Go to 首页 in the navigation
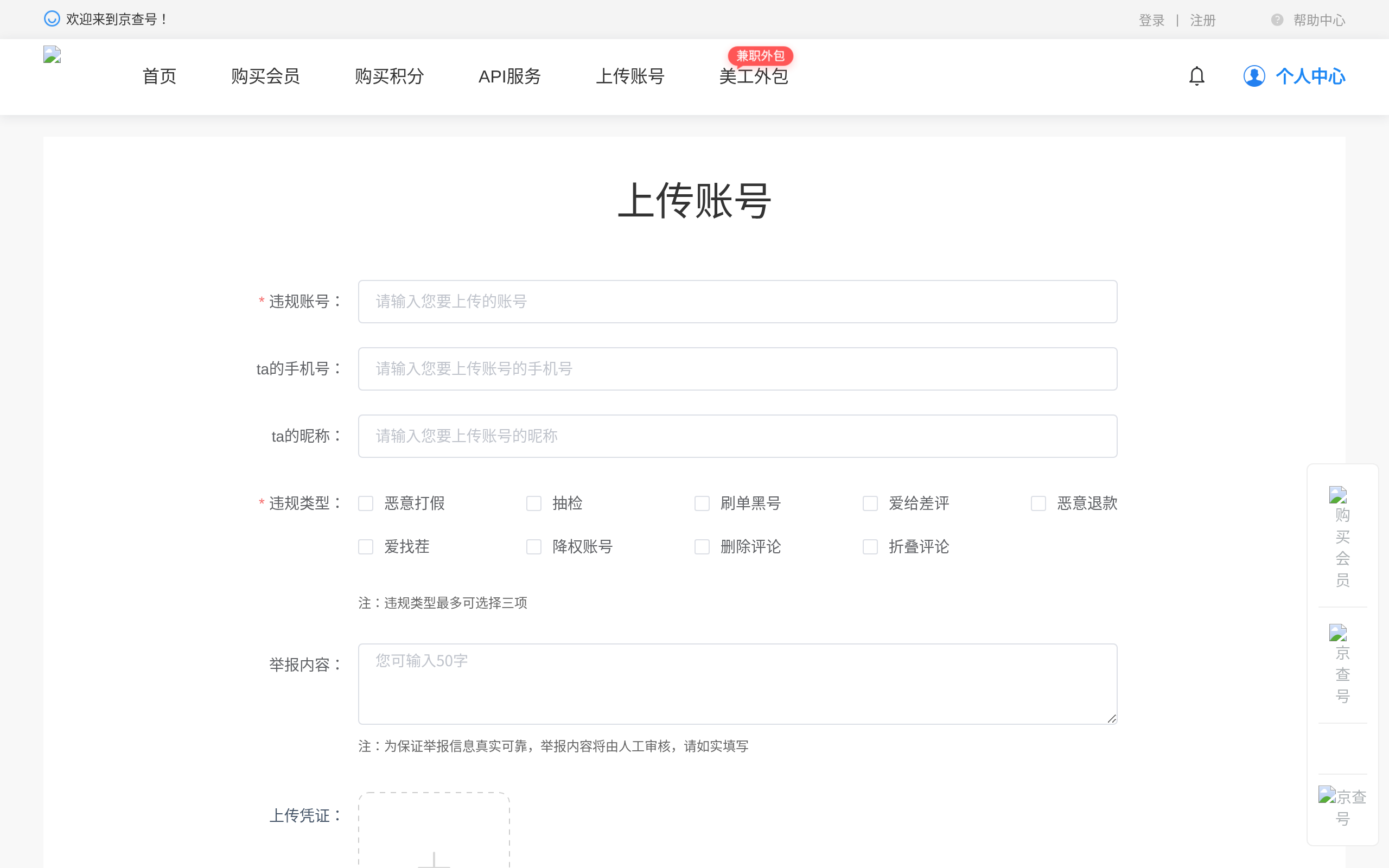The image size is (1389, 868). pyautogui.click(x=159, y=76)
